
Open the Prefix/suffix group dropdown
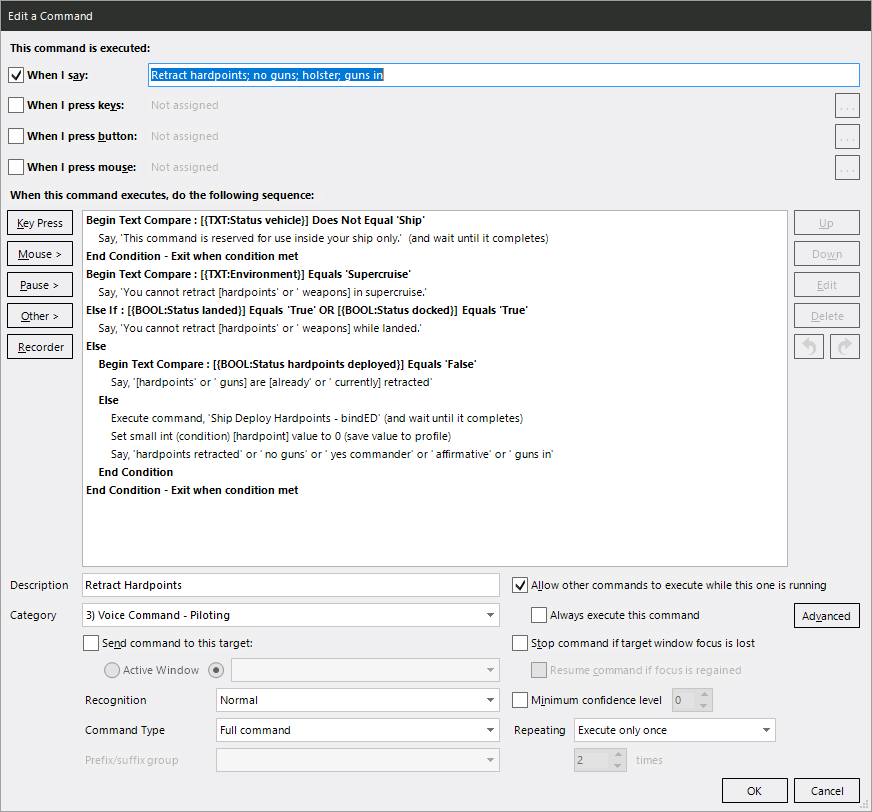pos(358,760)
